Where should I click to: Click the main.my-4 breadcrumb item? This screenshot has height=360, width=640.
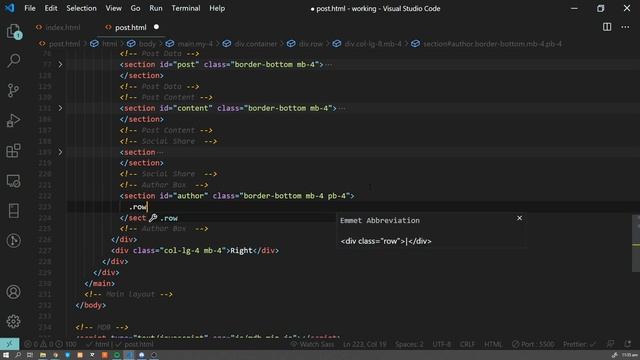click(x=195, y=44)
